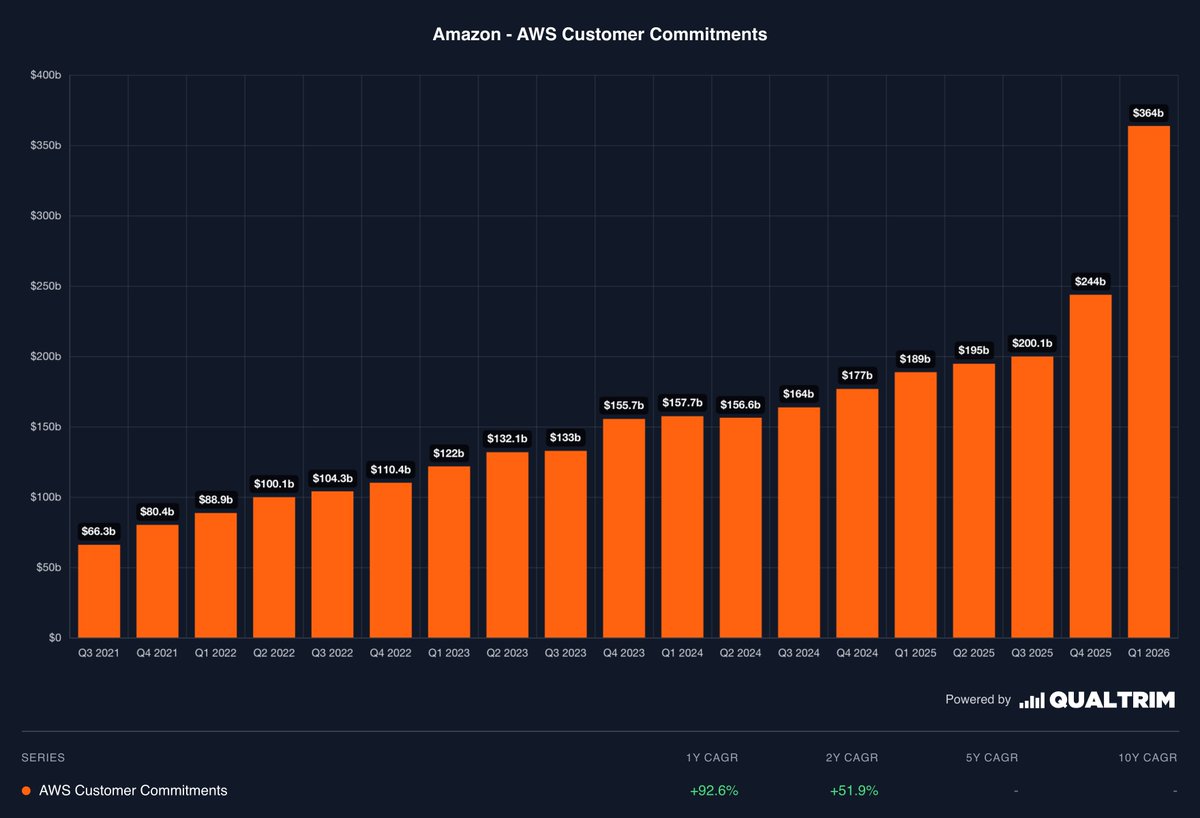Click the $88.9b data label
The width and height of the screenshot is (1200, 818).
click(x=216, y=500)
